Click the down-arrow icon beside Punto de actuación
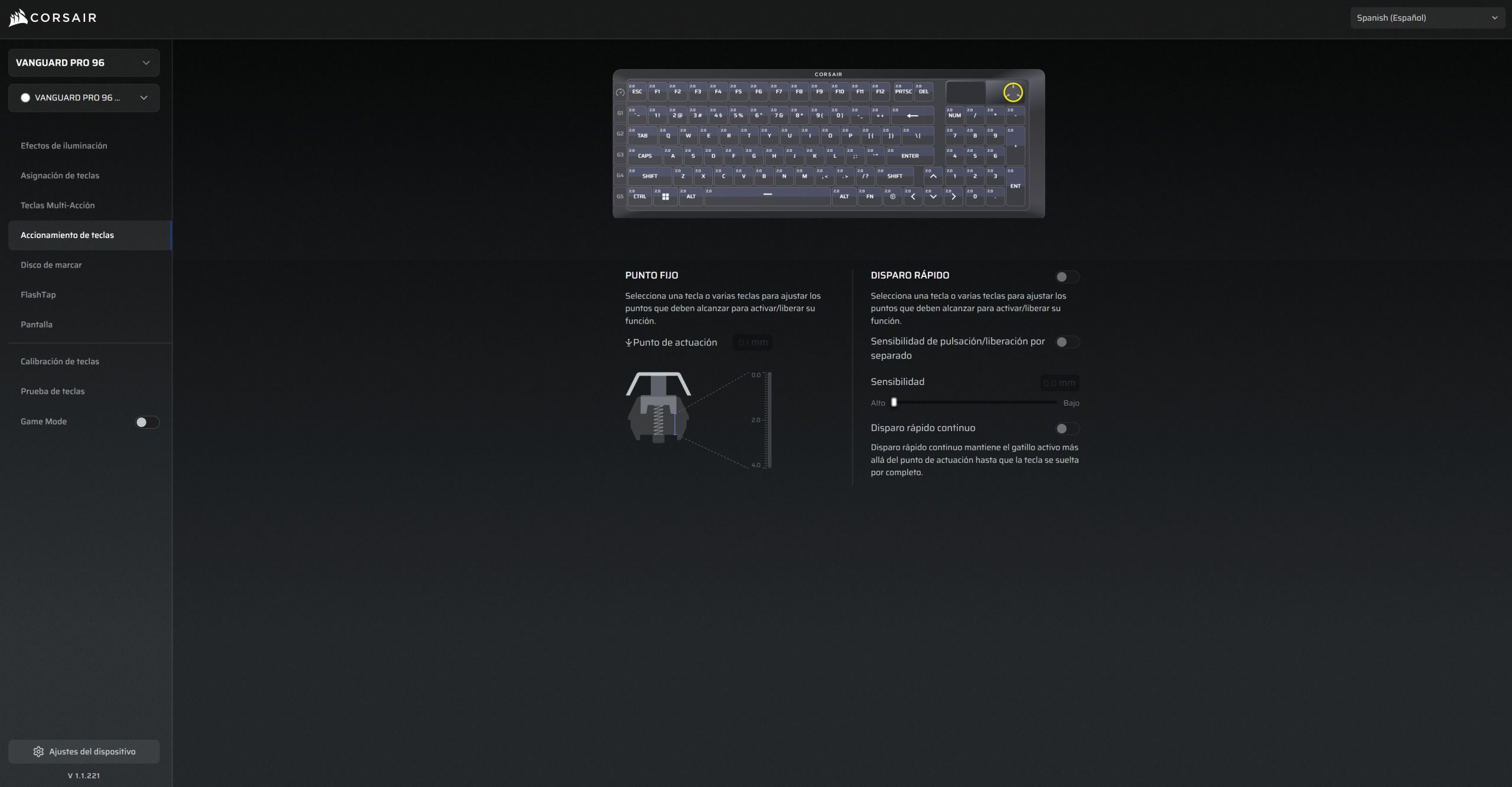The width and height of the screenshot is (1512, 787). [628, 342]
